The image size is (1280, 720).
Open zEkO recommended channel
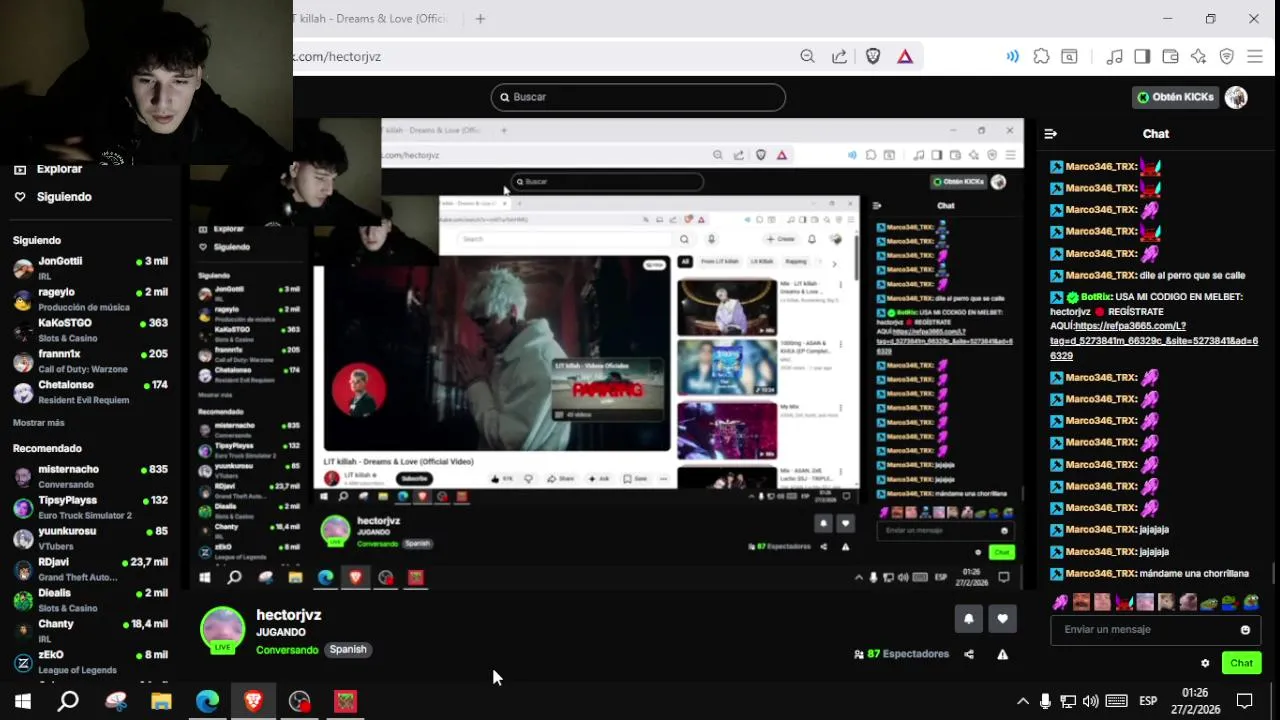(90, 662)
